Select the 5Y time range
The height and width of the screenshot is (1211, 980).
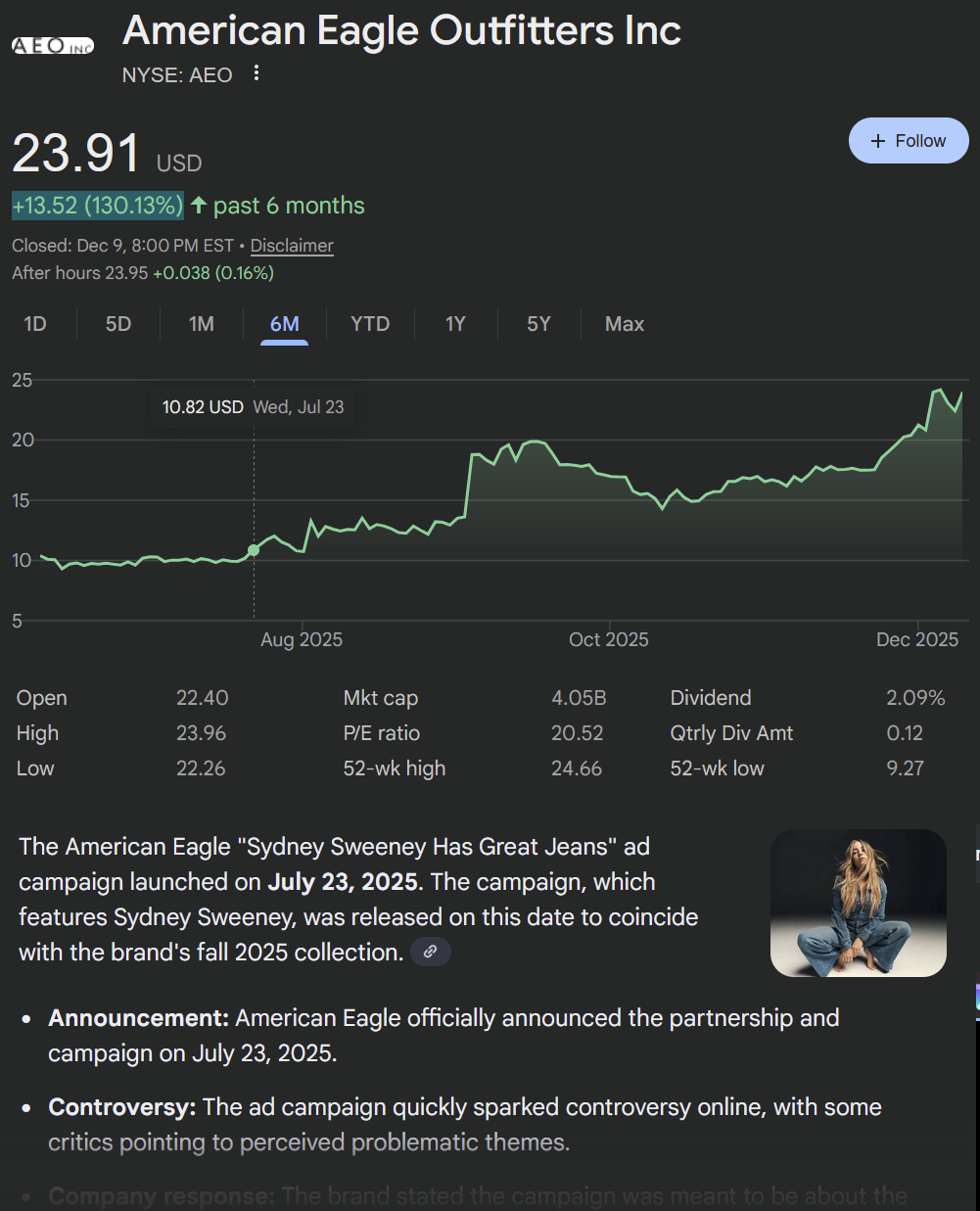[x=538, y=324]
